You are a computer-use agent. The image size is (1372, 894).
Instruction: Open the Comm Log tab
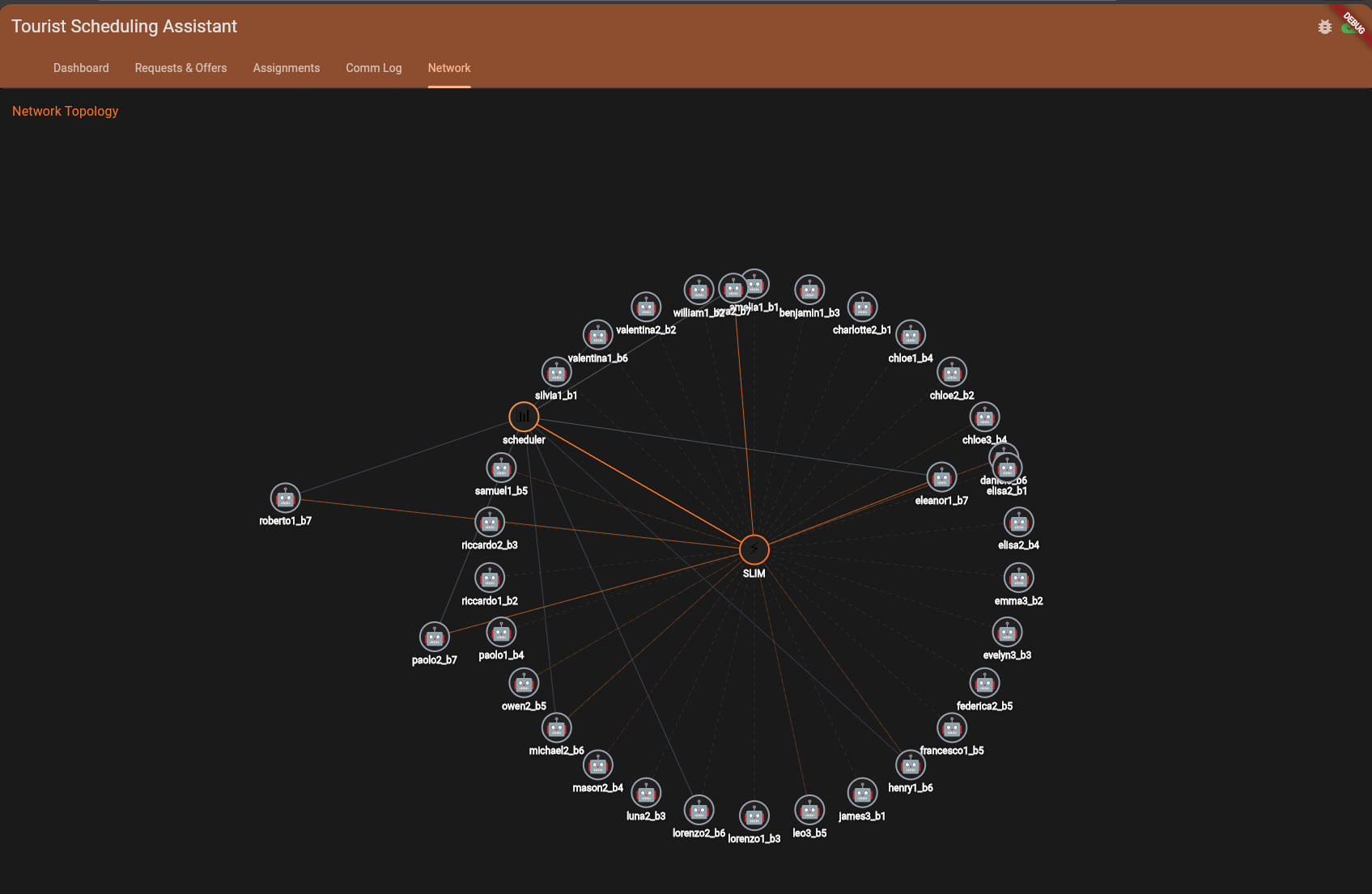[x=373, y=68]
